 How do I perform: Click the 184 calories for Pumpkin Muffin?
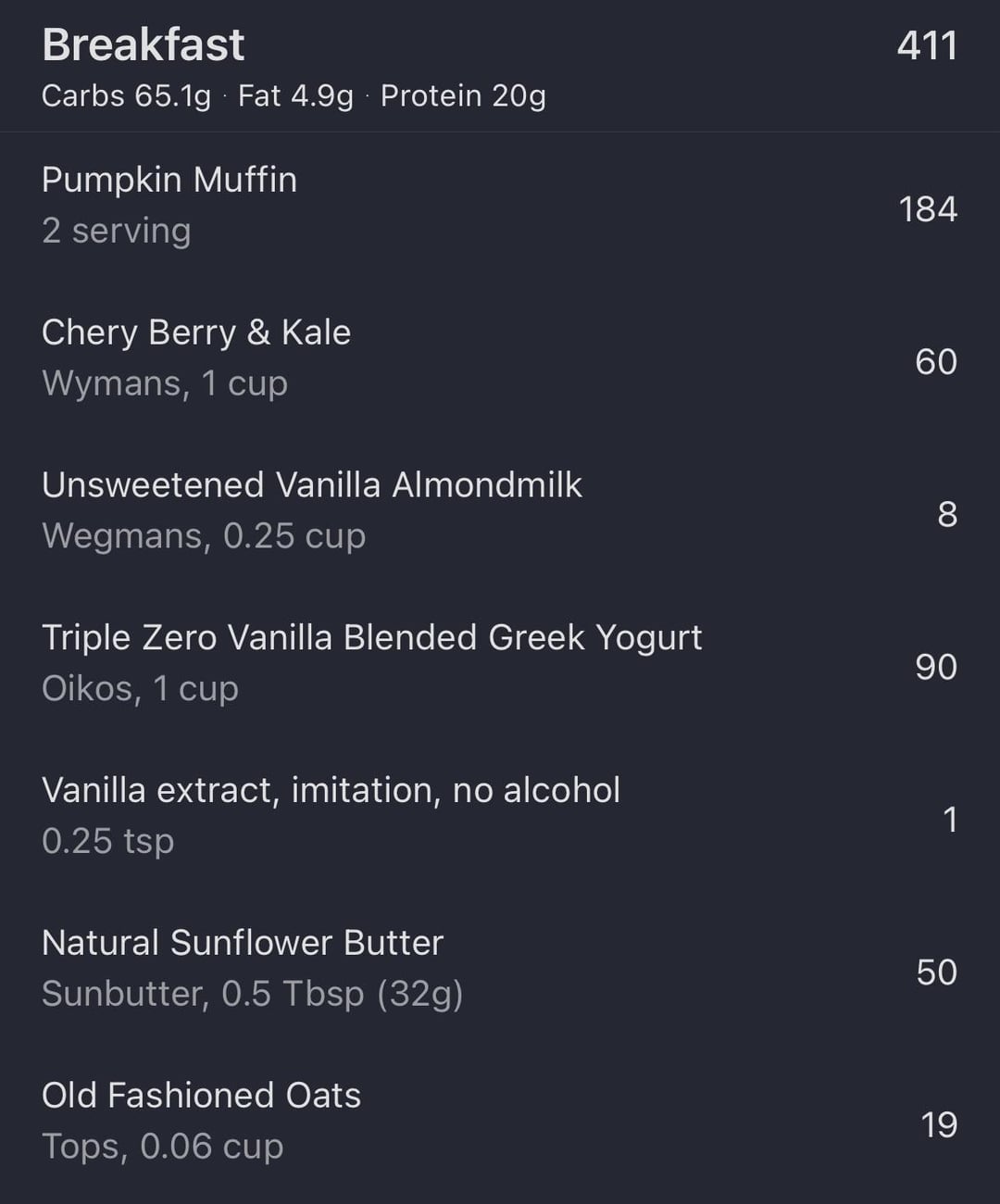pos(928,208)
